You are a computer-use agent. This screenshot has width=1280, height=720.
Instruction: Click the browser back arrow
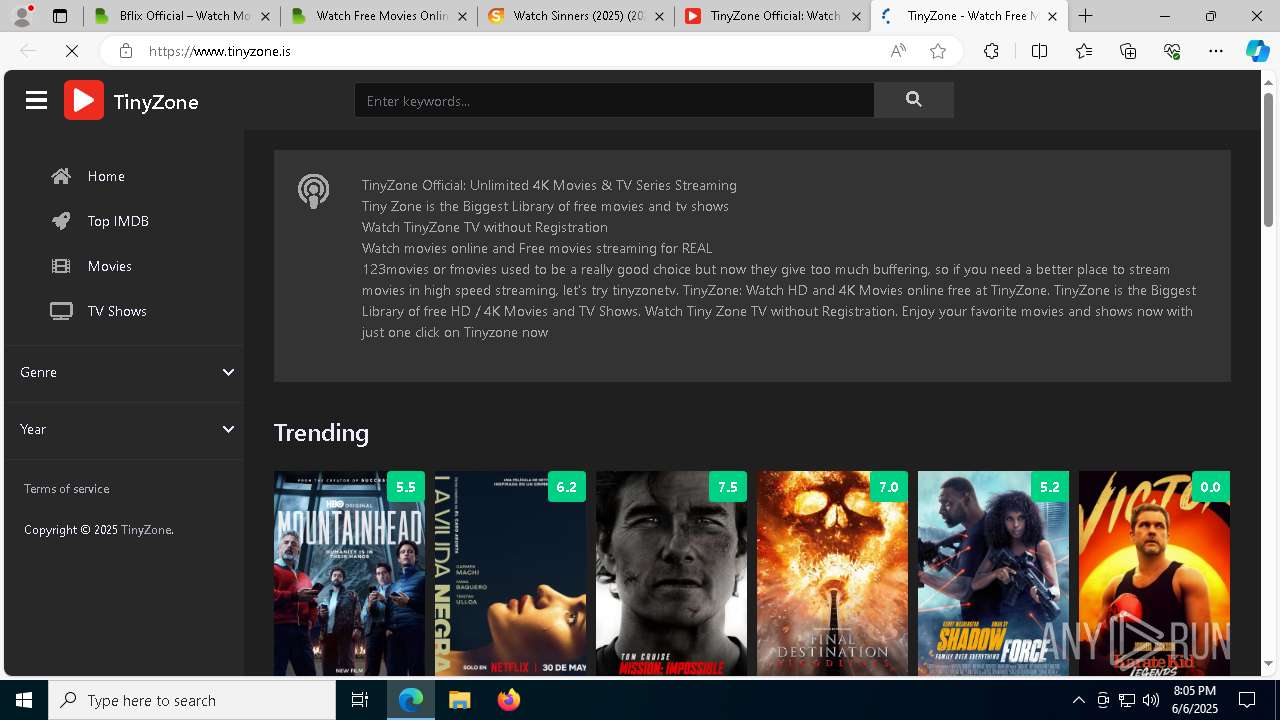28,51
